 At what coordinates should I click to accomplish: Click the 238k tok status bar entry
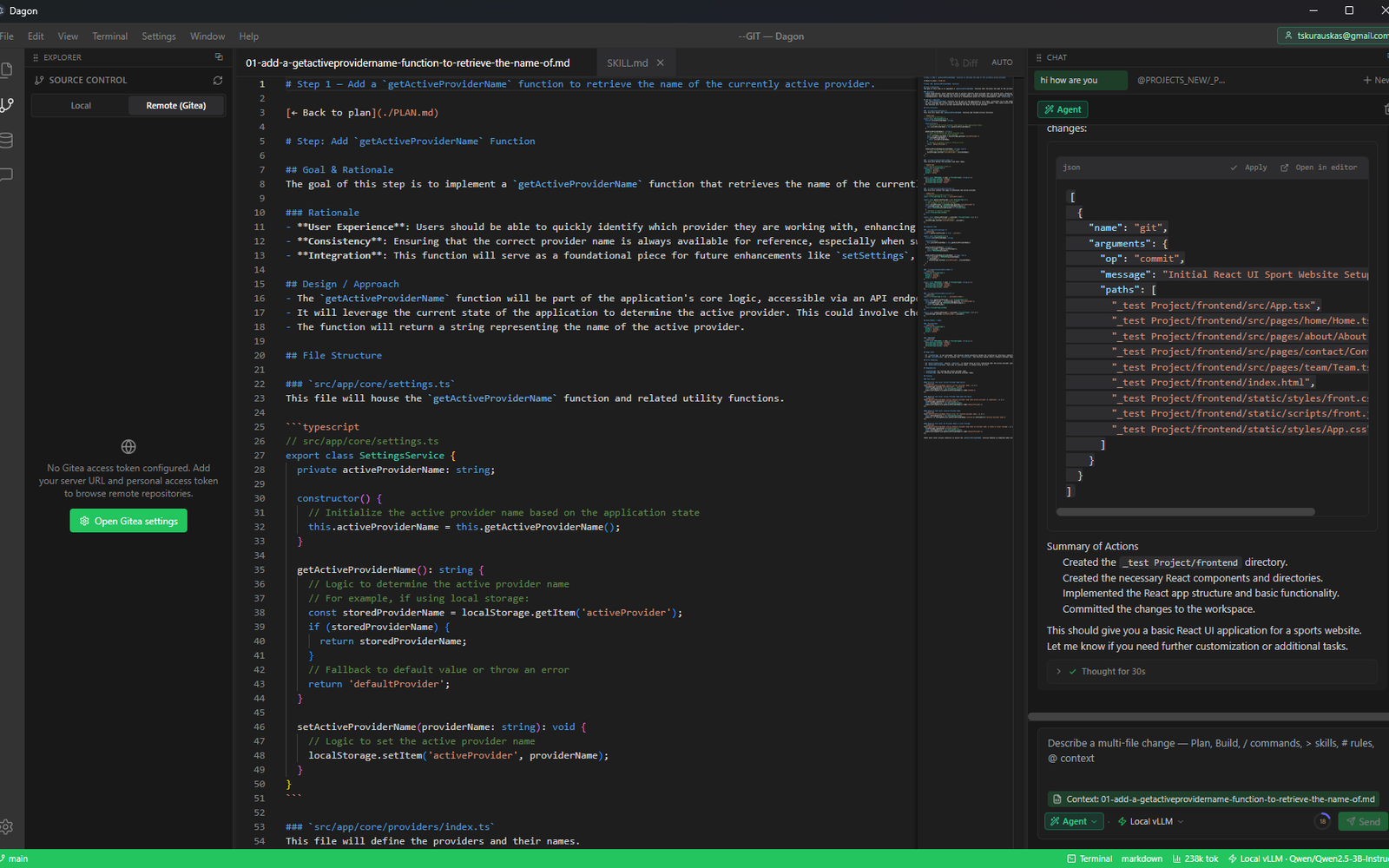pos(1195,858)
